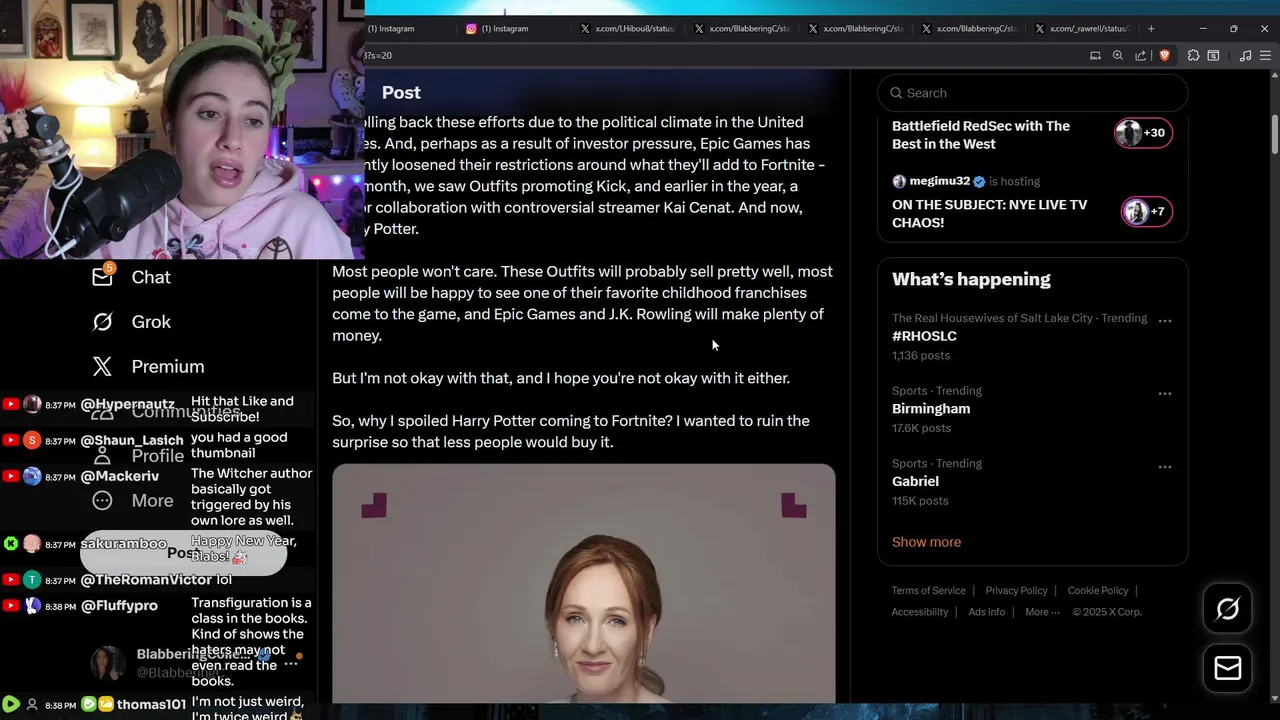Click the share page icon in address bar
The height and width of the screenshot is (720, 1280).
1141,56
